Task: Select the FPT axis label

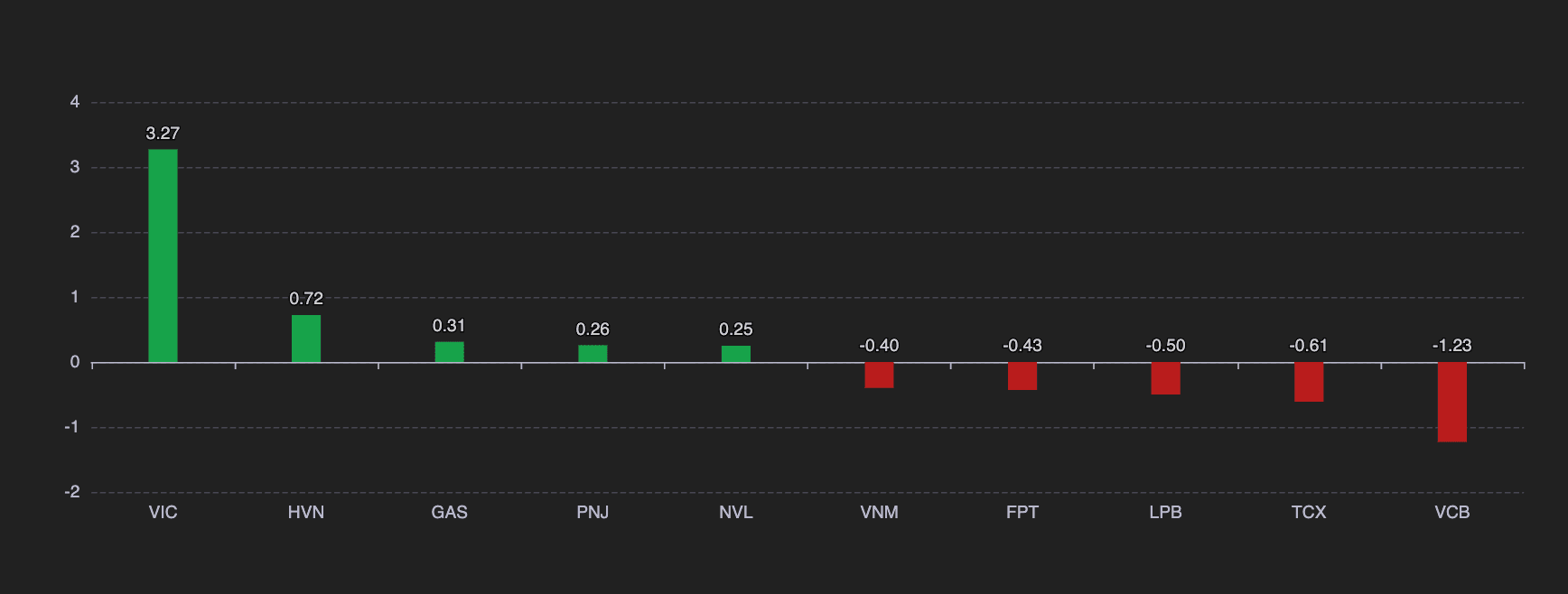Action: click(x=1022, y=512)
